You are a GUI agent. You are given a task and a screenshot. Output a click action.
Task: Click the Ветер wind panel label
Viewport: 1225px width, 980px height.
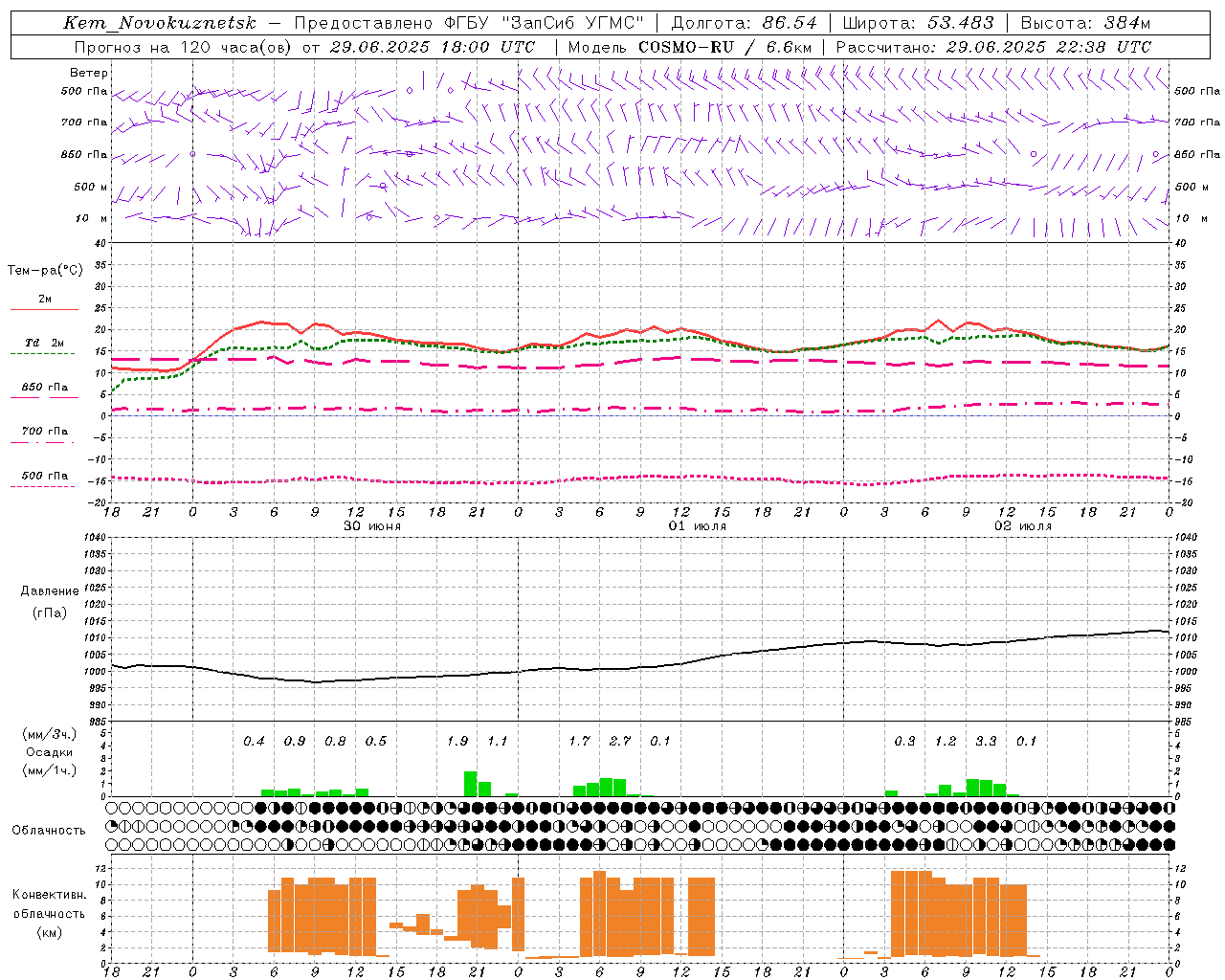[x=89, y=73]
